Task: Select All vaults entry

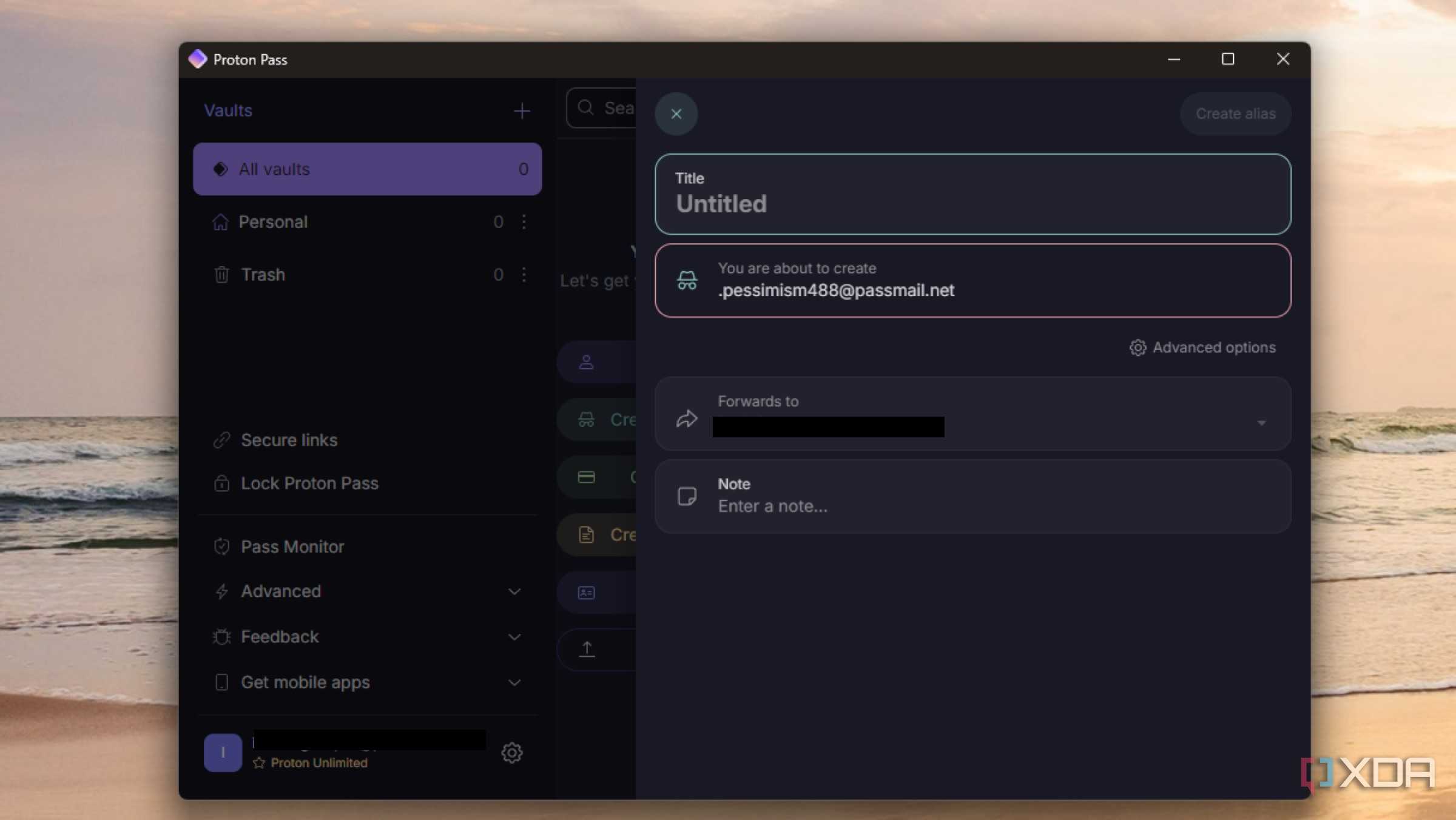Action: [367, 169]
